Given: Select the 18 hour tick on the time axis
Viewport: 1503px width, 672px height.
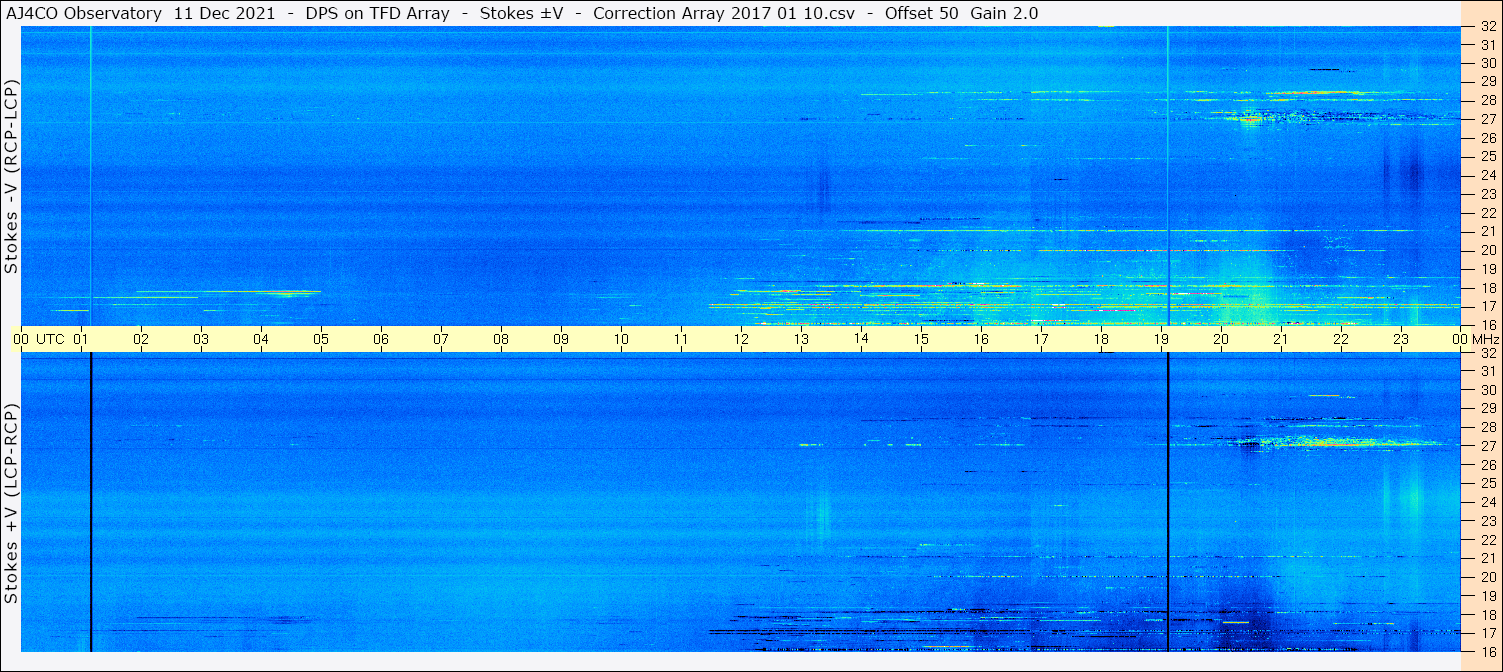Looking at the screenshot, I should 1101,339.
